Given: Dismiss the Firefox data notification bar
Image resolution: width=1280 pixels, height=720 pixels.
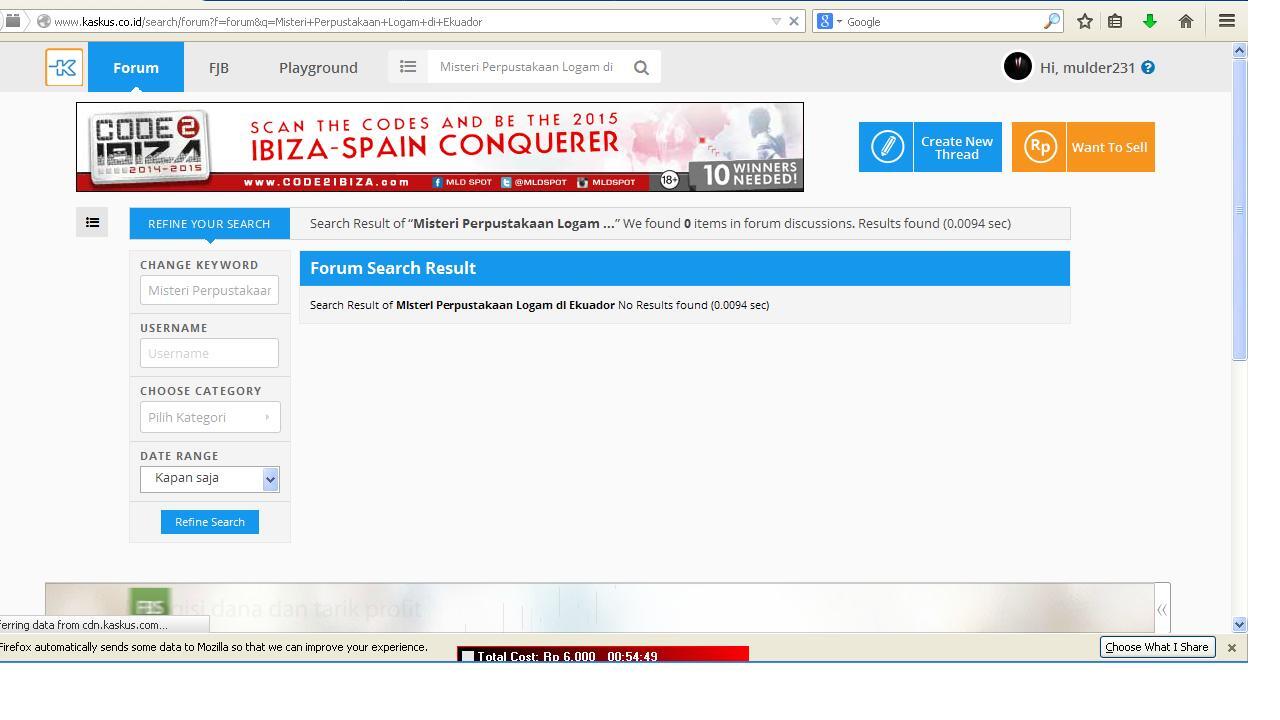Looking at the screenshot, I should (1232, 648).
